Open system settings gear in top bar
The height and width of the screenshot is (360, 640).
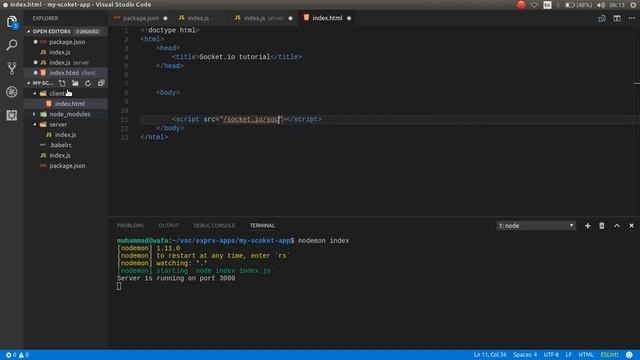(x=633, y=5)
